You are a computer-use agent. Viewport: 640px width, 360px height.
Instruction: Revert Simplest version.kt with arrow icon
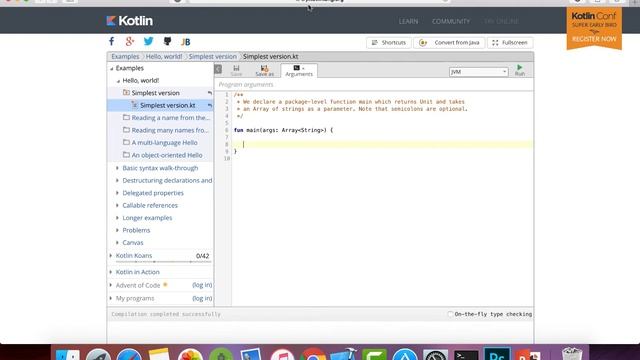click(x=210, y=105)
